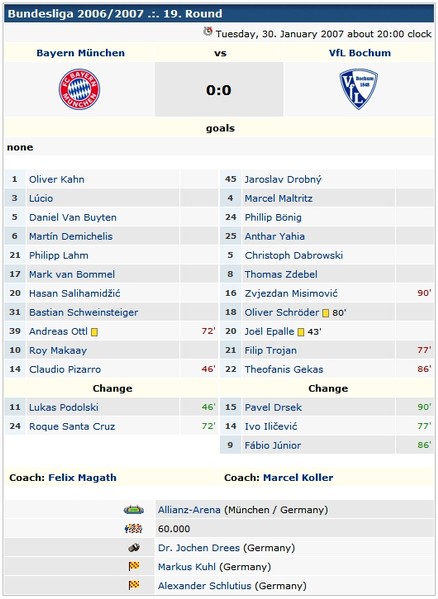Click the crowd attendance icon beside 60.000
The image size is (438, 599).
(x=134, y=529)
